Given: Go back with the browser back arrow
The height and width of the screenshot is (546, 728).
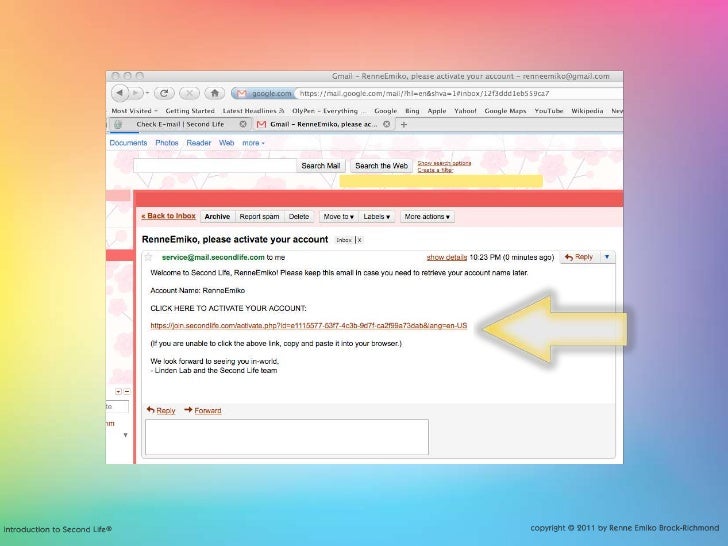Looking at the screenshot, I should pyautogui.click(x=120, y=93).
